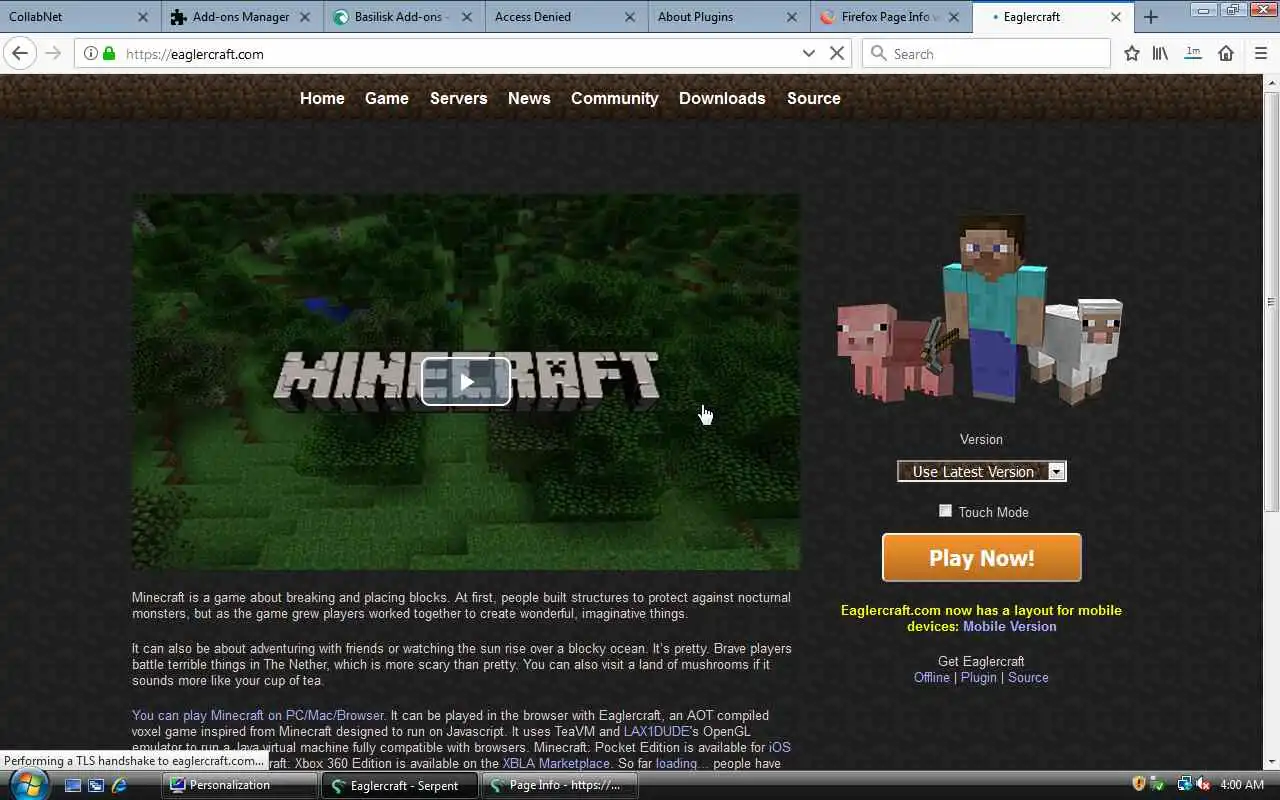Click the muted volume tray icon
1280x800 pixels.
coord(1204,785)
